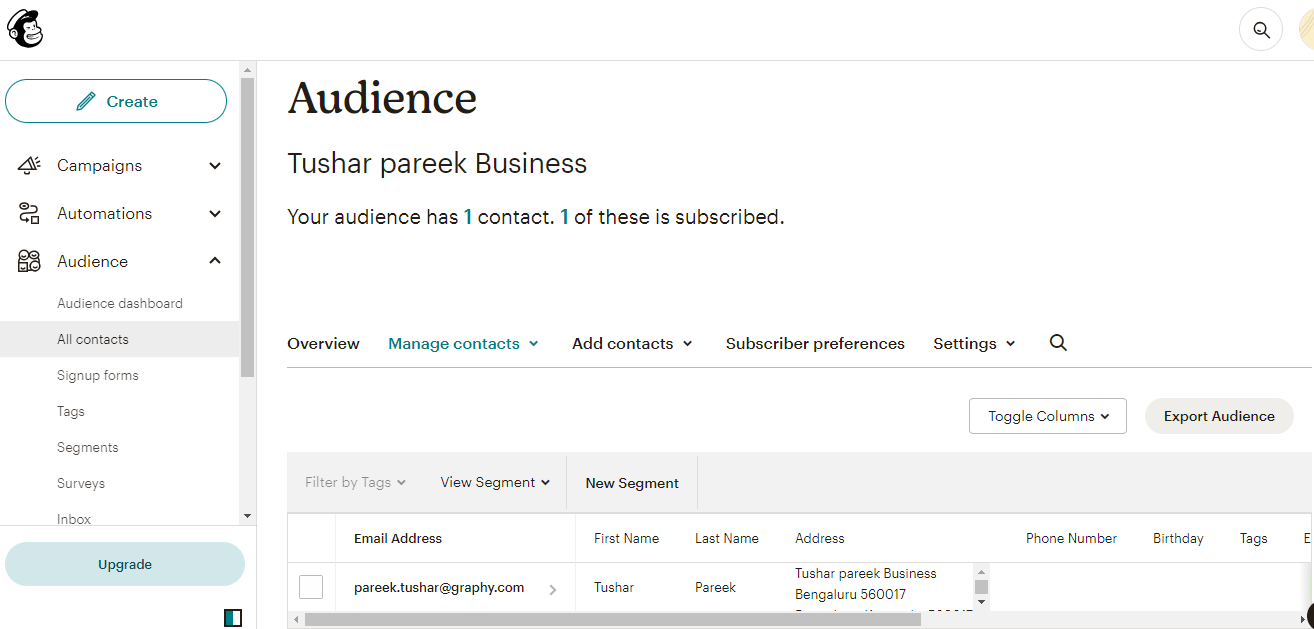Select the checkbox for pareek.tushar@graphy.com
The image size is (1314, 629).
tap(311, 587)
